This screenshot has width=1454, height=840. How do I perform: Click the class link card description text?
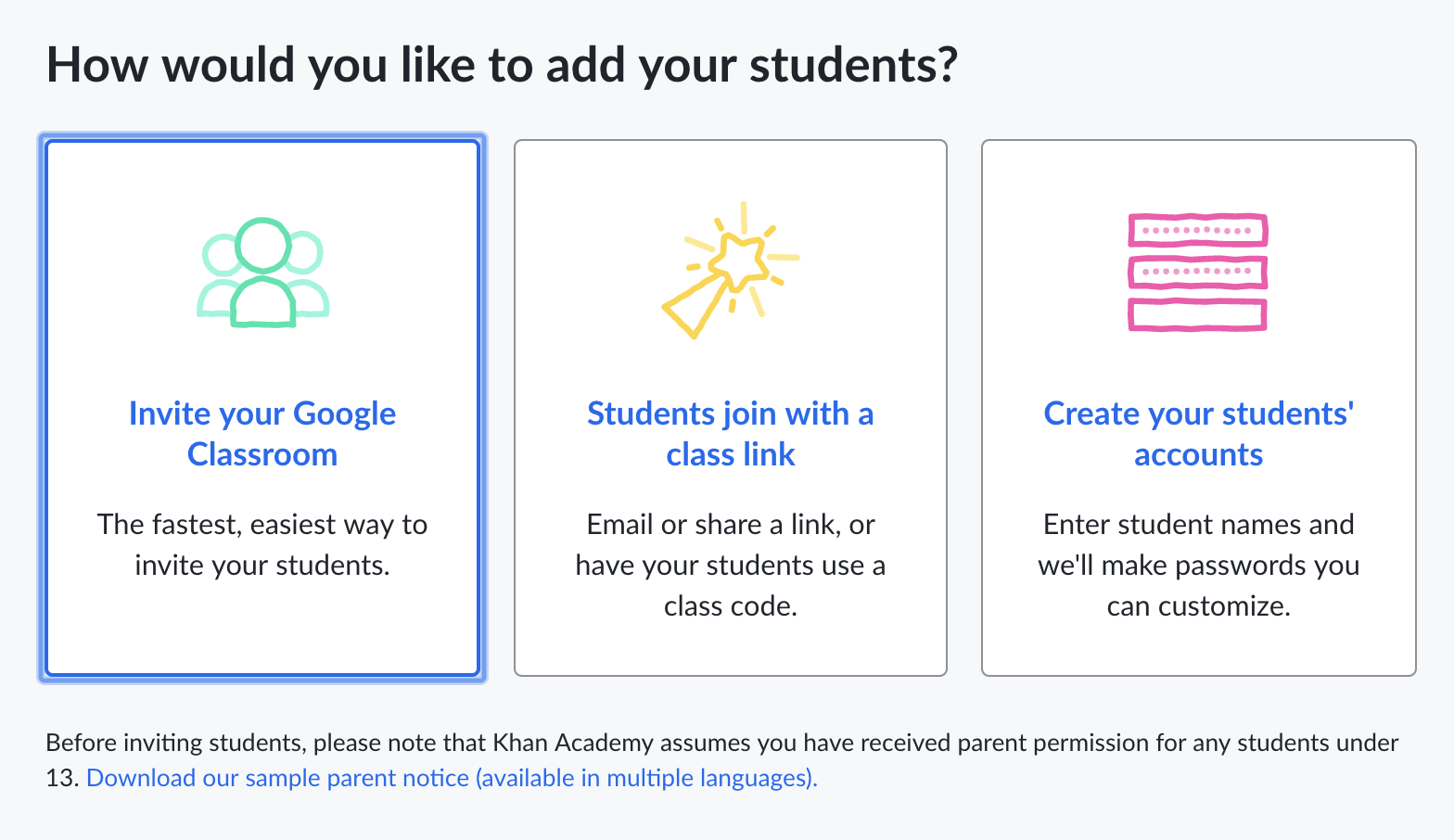point(730,565)
